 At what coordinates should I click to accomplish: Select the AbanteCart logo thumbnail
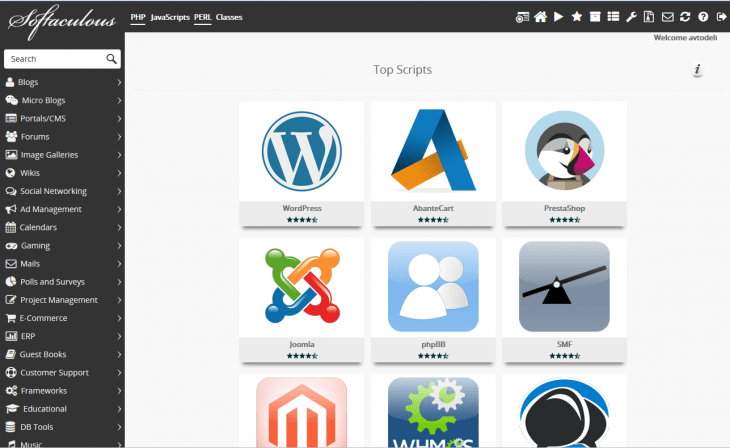(433, 150)
